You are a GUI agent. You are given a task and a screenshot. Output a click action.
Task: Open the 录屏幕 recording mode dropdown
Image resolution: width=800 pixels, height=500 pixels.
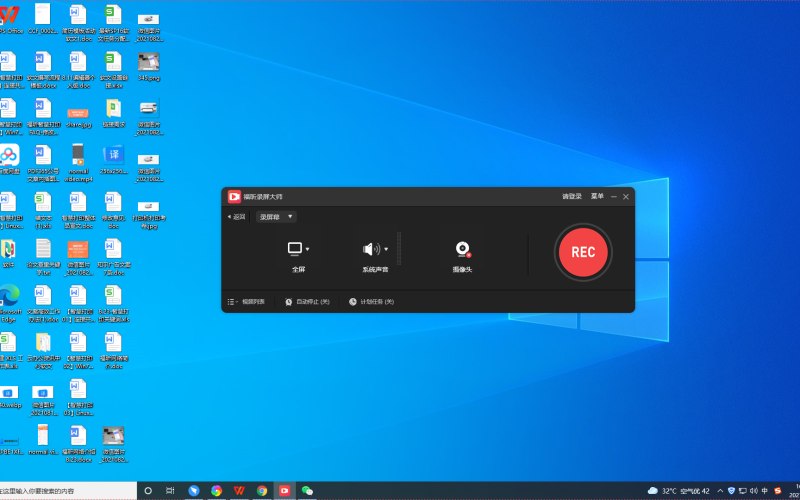coord(276,217)
